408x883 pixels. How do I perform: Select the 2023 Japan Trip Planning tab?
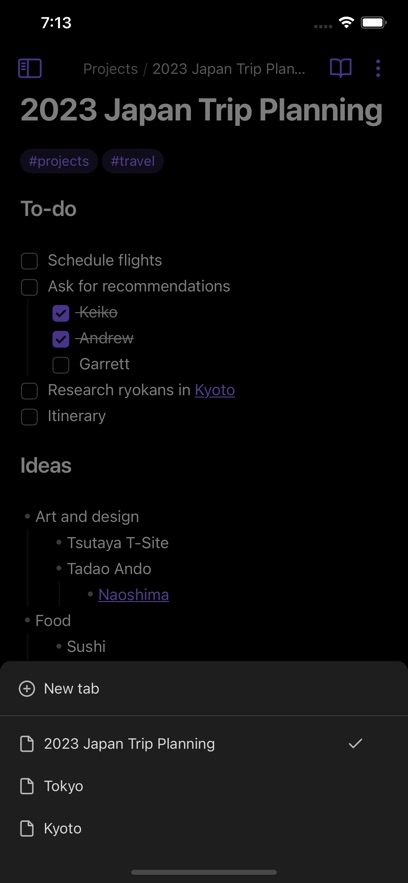tap(204, 743)
